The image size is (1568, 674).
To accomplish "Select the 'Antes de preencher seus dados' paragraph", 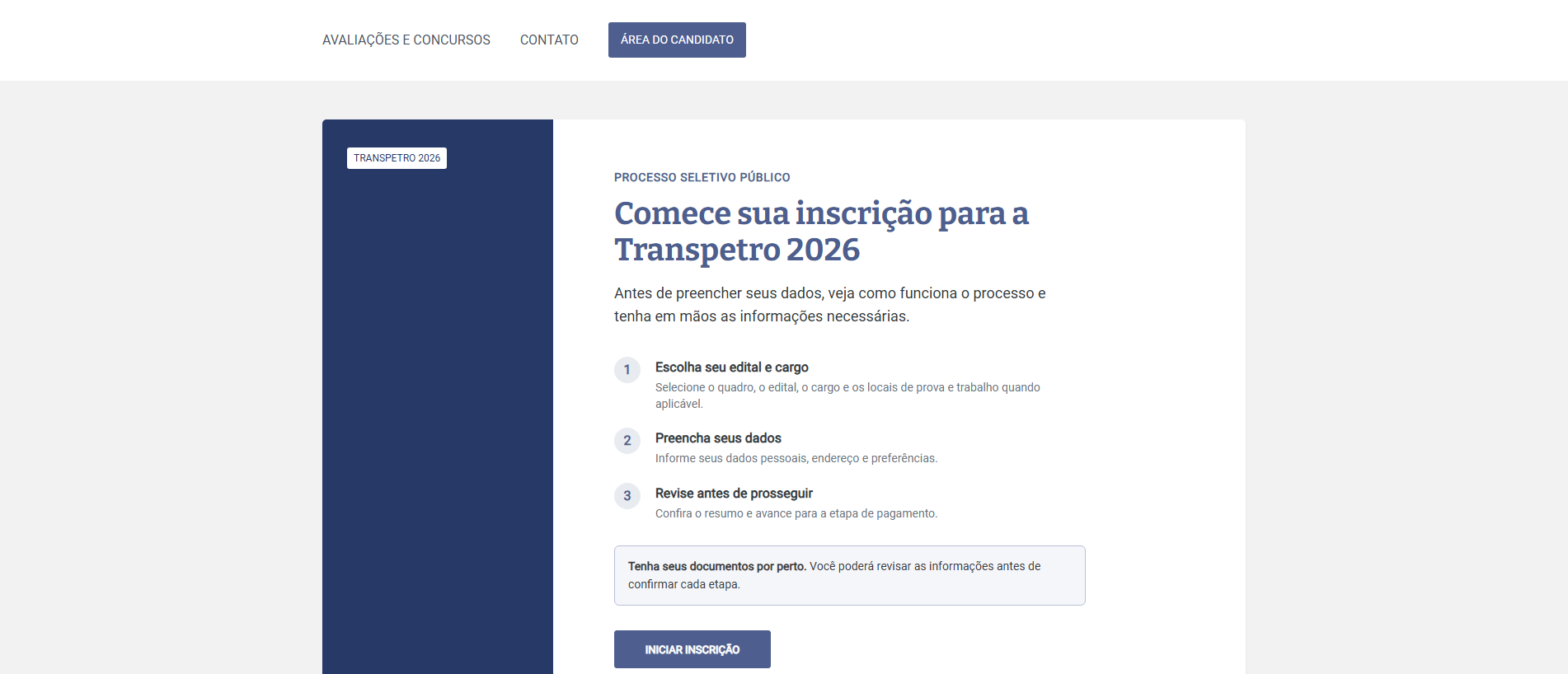I will pyautogui.click(x=830, y=305).
